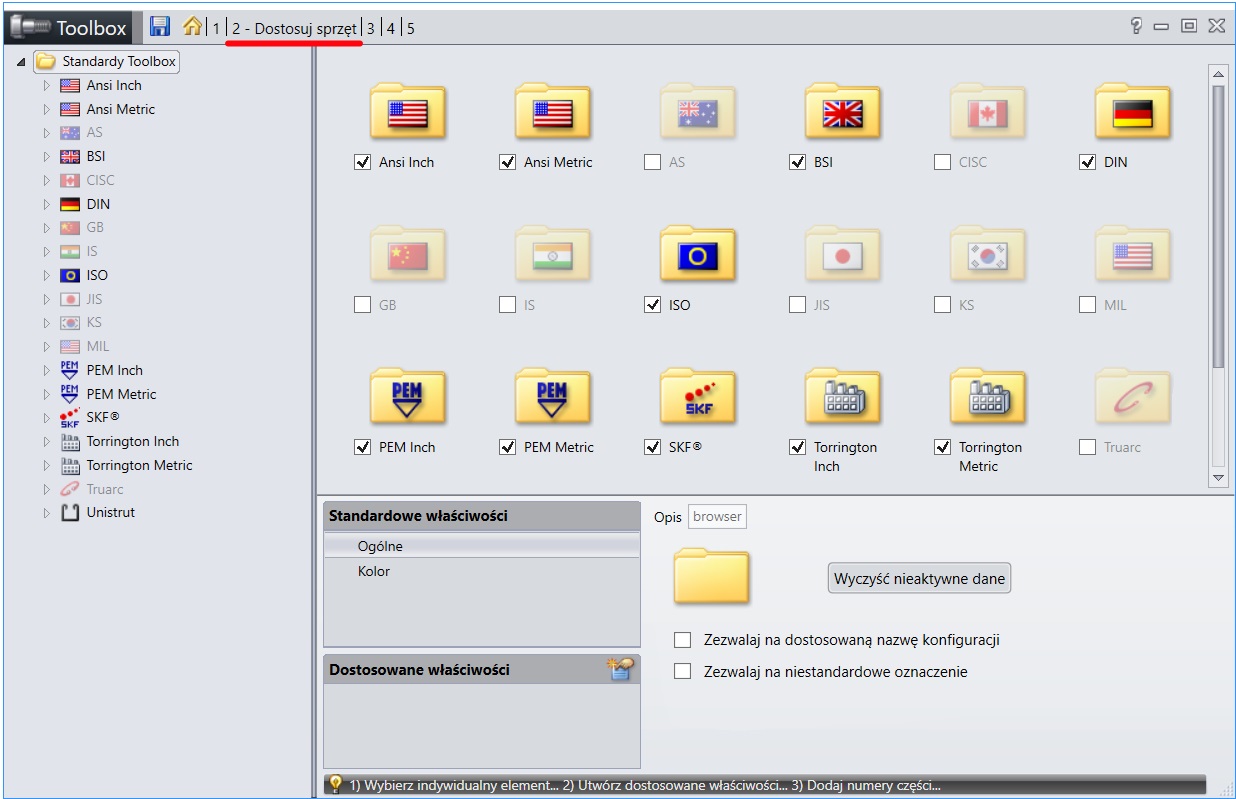The height and width of the screenshot is (799, 1236).
Task: Click the save floppy disk icon
Action: coord(160,26)
